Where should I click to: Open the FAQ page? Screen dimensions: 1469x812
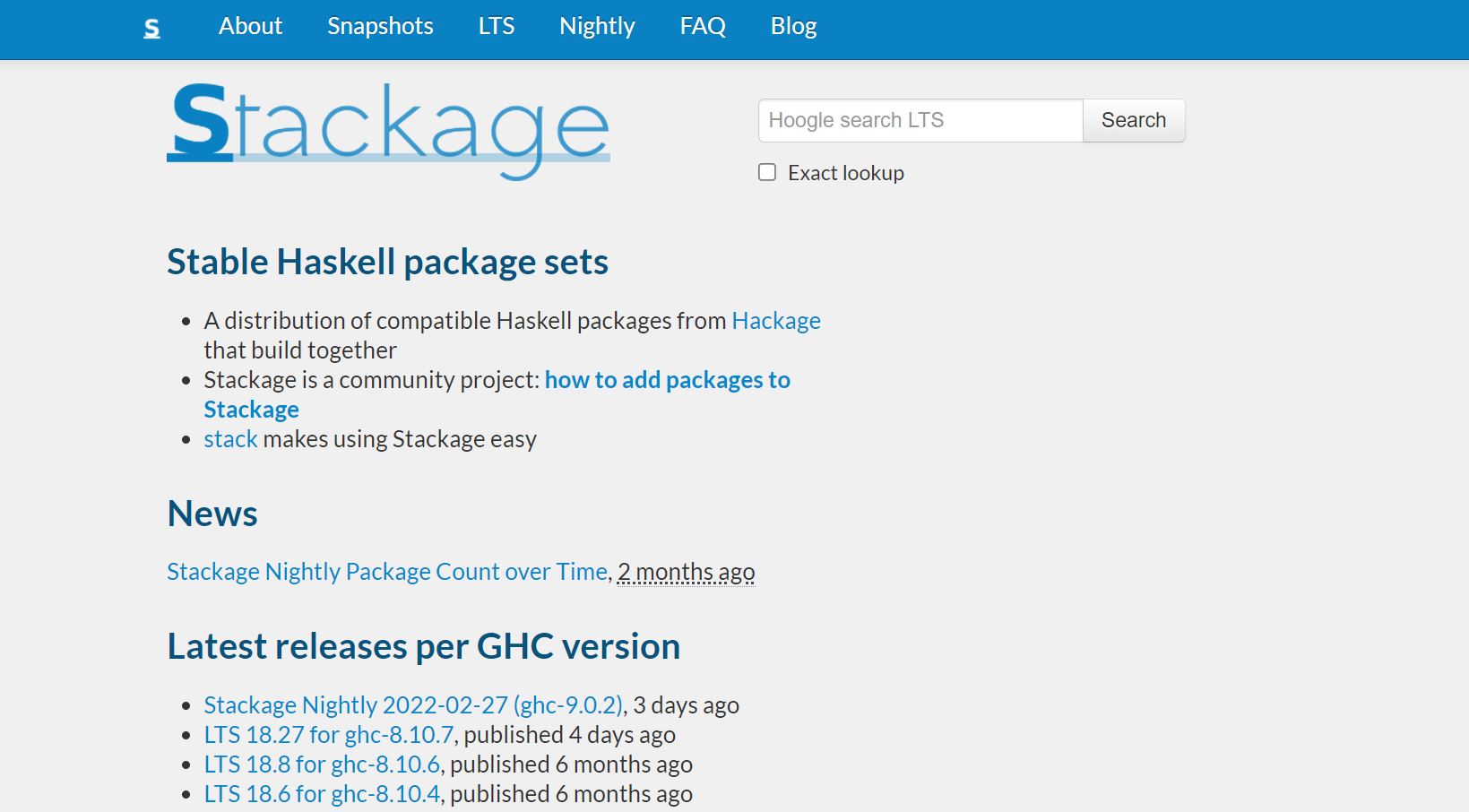703,27
